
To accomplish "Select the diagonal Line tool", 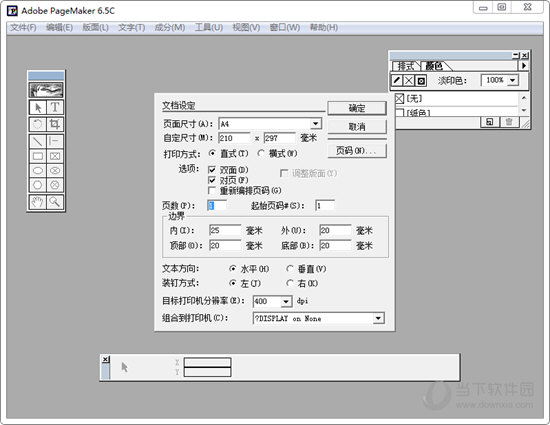I will click(38, 141).
